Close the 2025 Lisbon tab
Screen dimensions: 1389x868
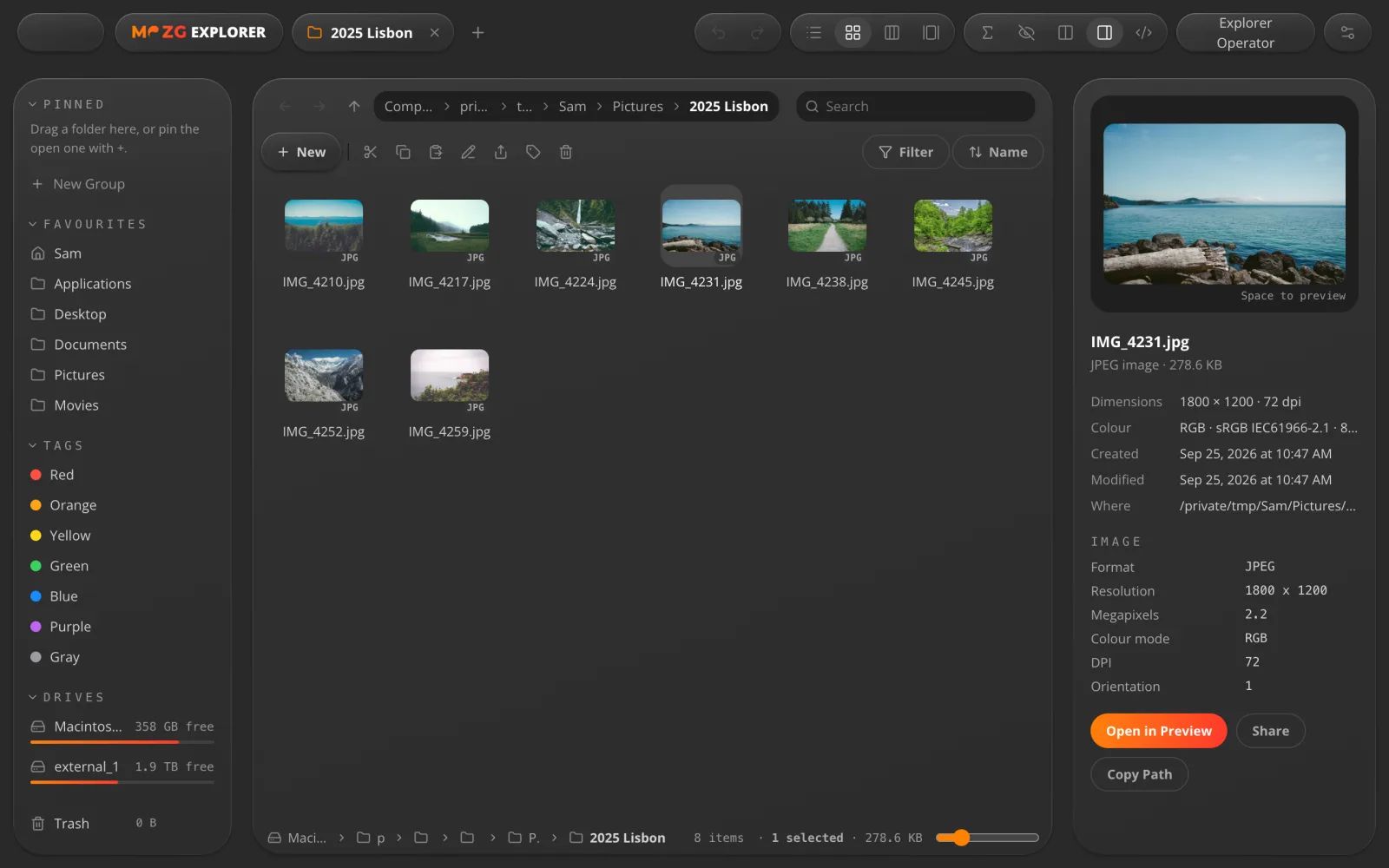[434, 33]
